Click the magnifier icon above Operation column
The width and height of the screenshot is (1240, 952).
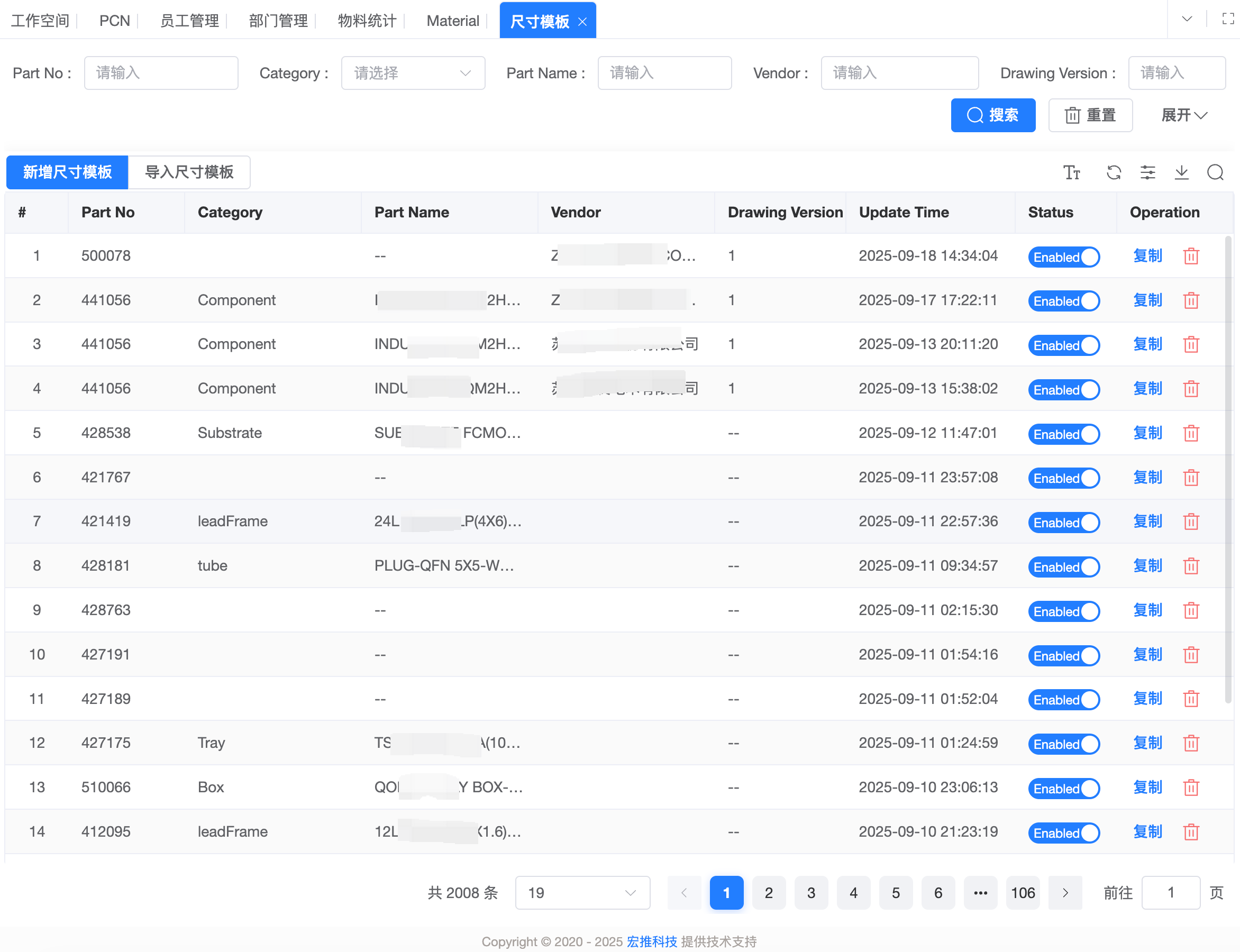1215,172
